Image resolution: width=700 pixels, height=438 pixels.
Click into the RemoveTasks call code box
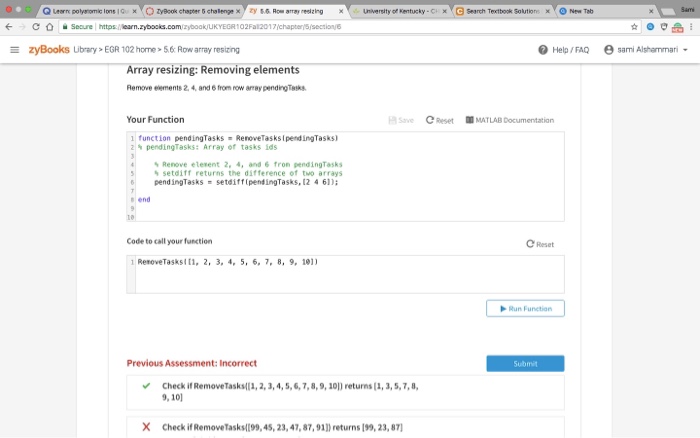click(x=345, y=274)
